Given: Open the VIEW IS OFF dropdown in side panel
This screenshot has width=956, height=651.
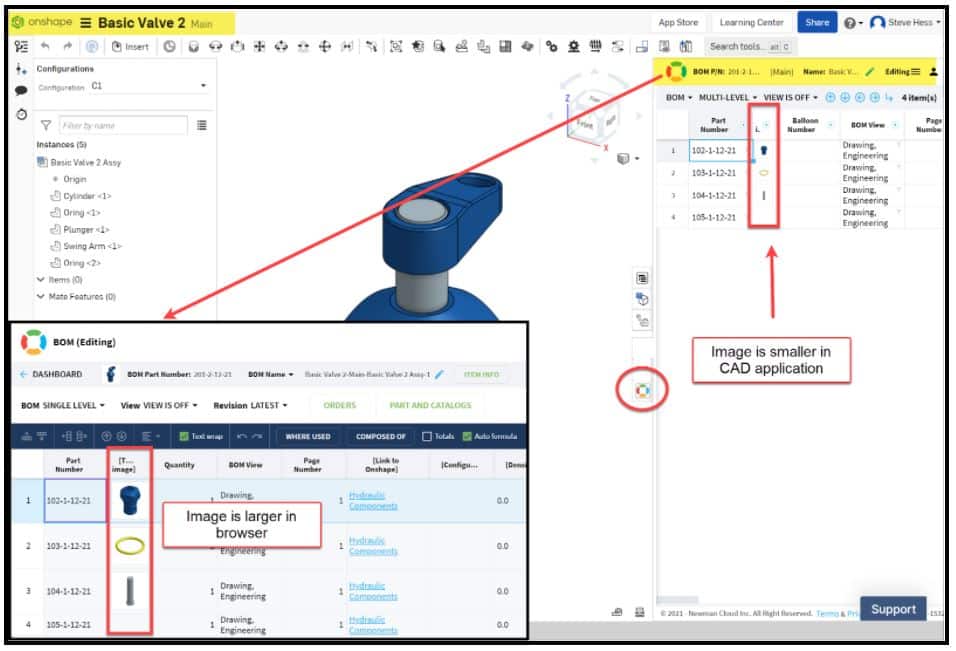Looking at the screenshot, I should tap(791, 98).
